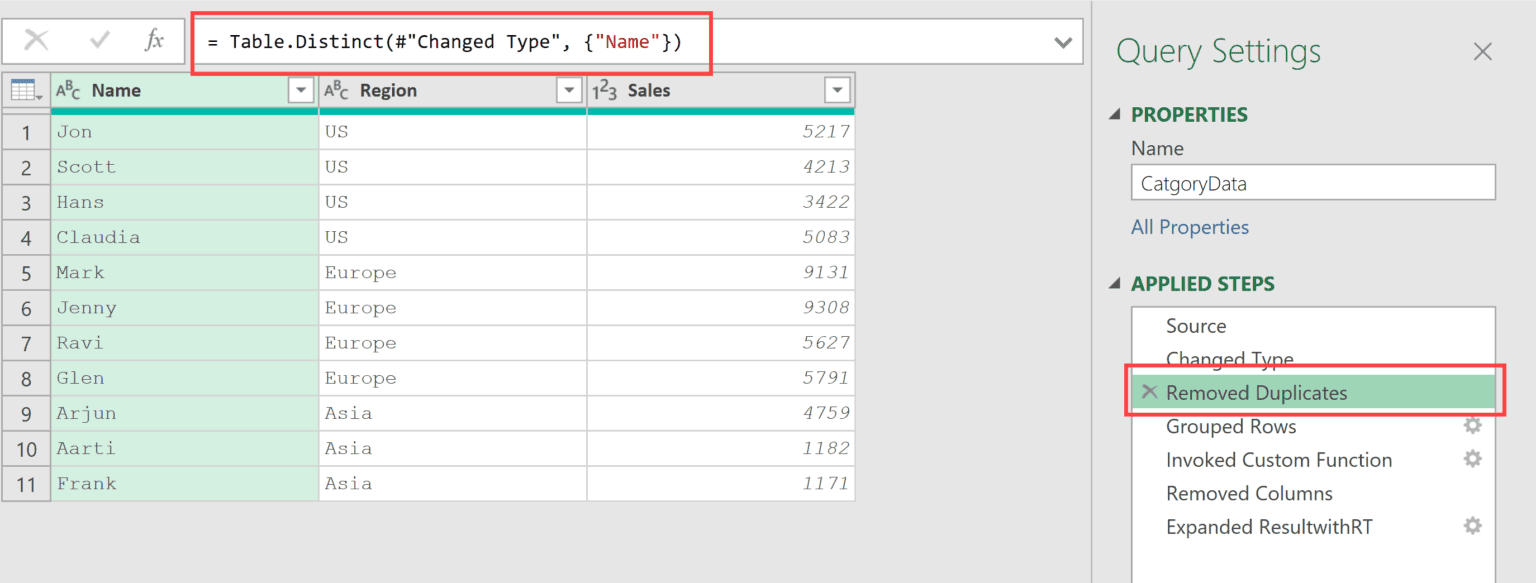Open the Sales column filter dropdown
Viewport: 1536px width, 583px height.
point(837,90)
